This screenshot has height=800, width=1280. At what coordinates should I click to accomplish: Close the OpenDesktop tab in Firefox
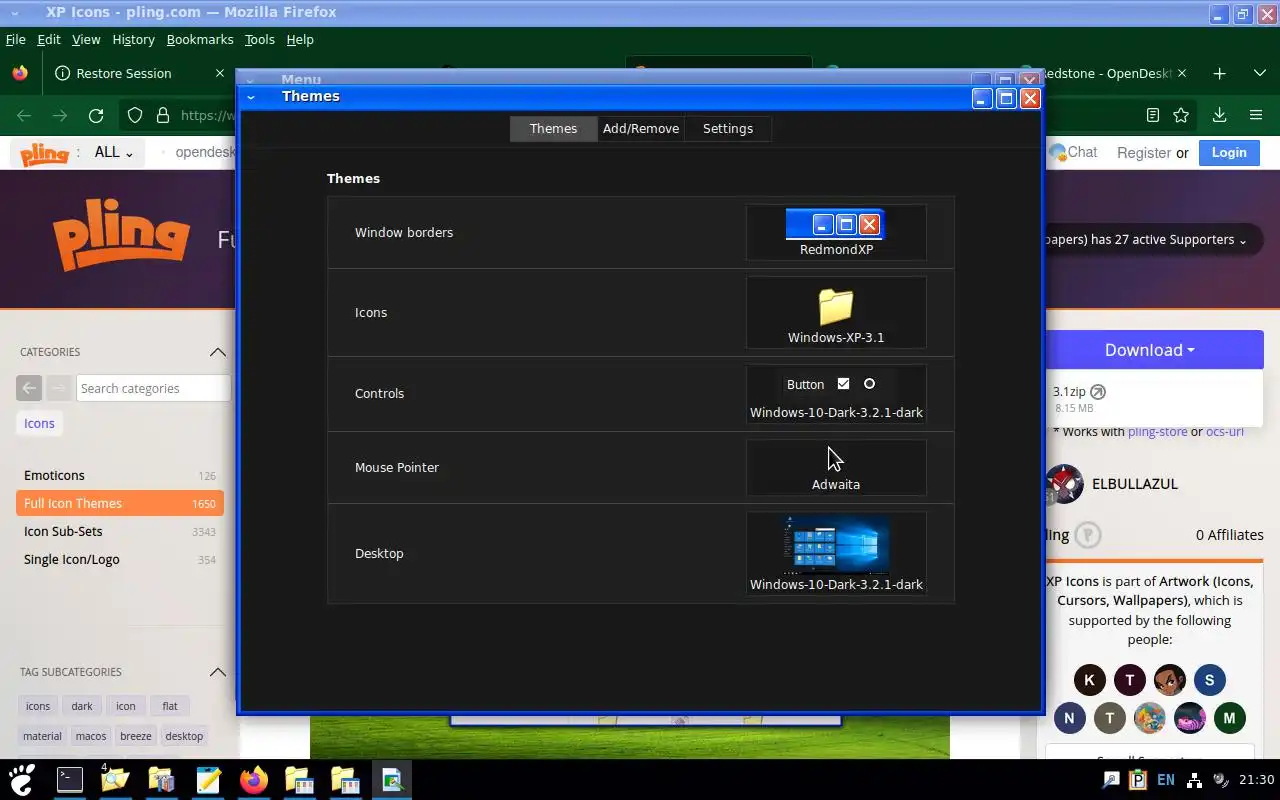coord(1182,73)
